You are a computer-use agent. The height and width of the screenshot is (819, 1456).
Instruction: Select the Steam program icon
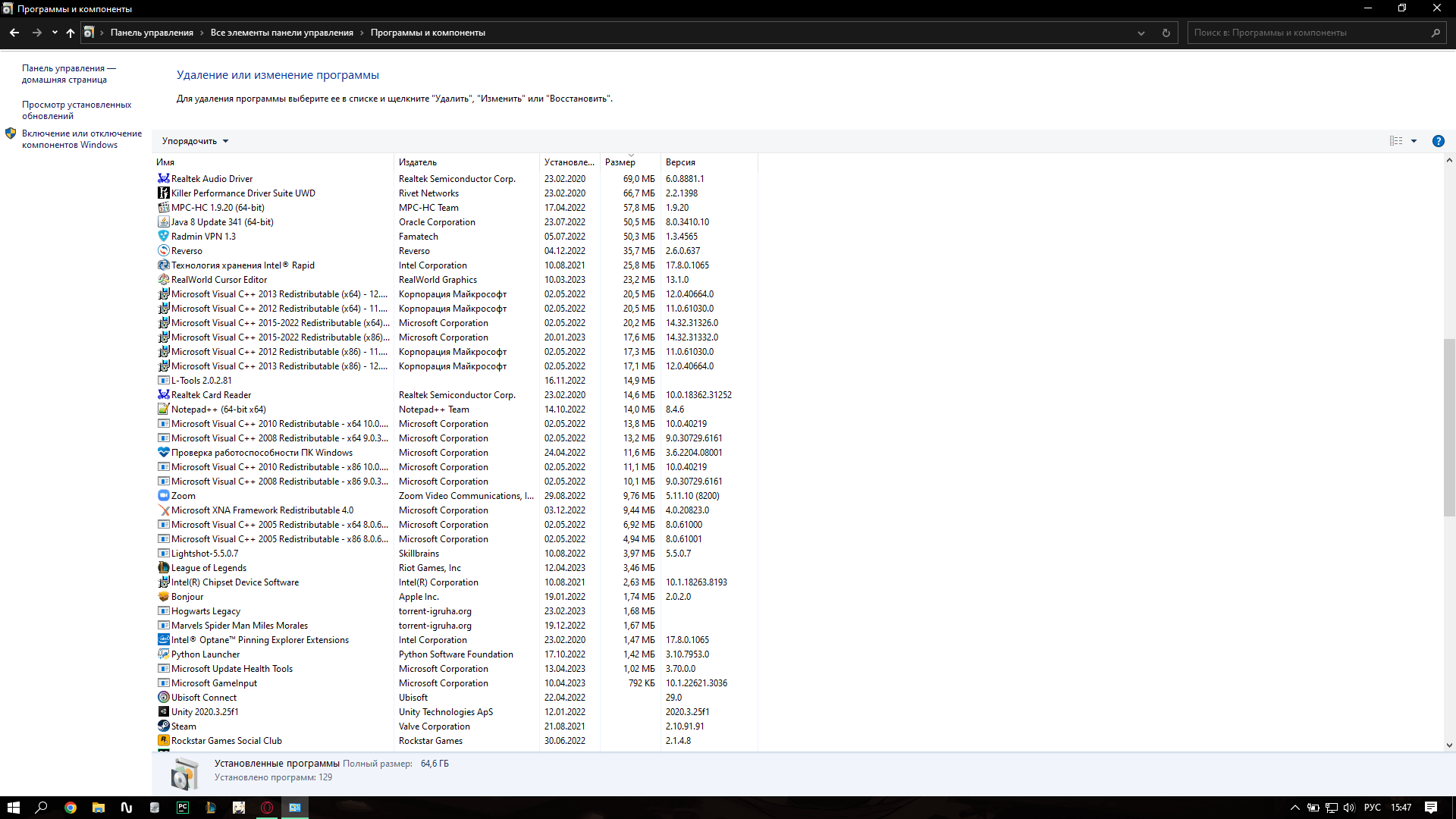pyautogui.click(x=163, y=726)
